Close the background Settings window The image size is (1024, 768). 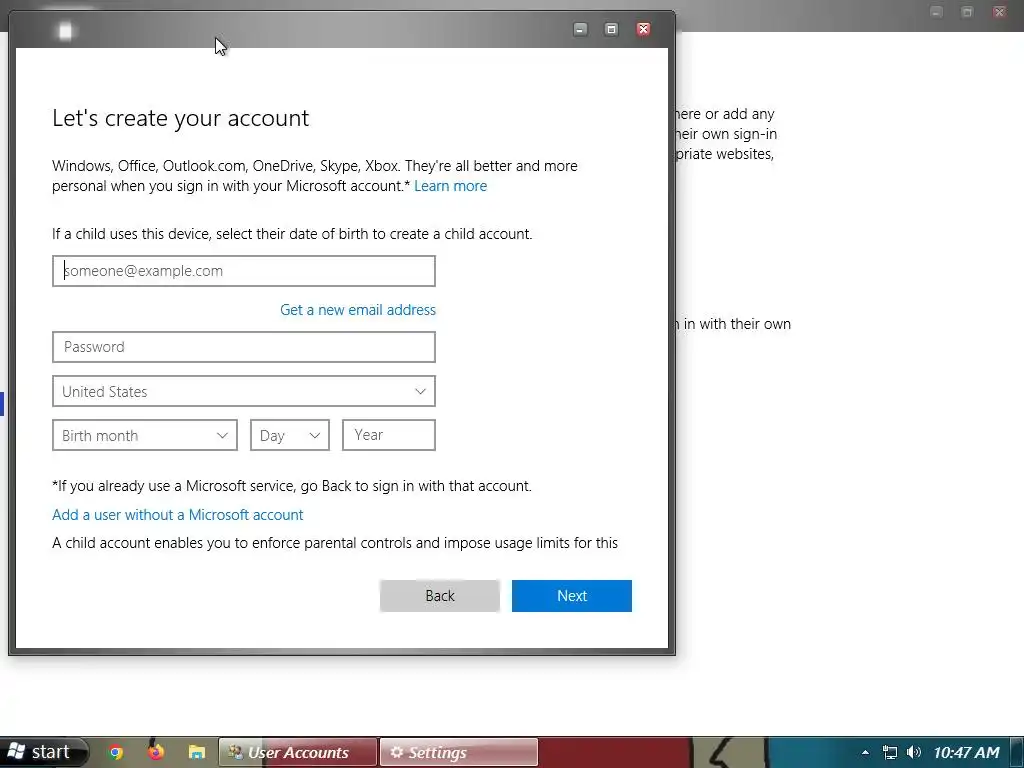pyautogui.click(x=999, y=12)
